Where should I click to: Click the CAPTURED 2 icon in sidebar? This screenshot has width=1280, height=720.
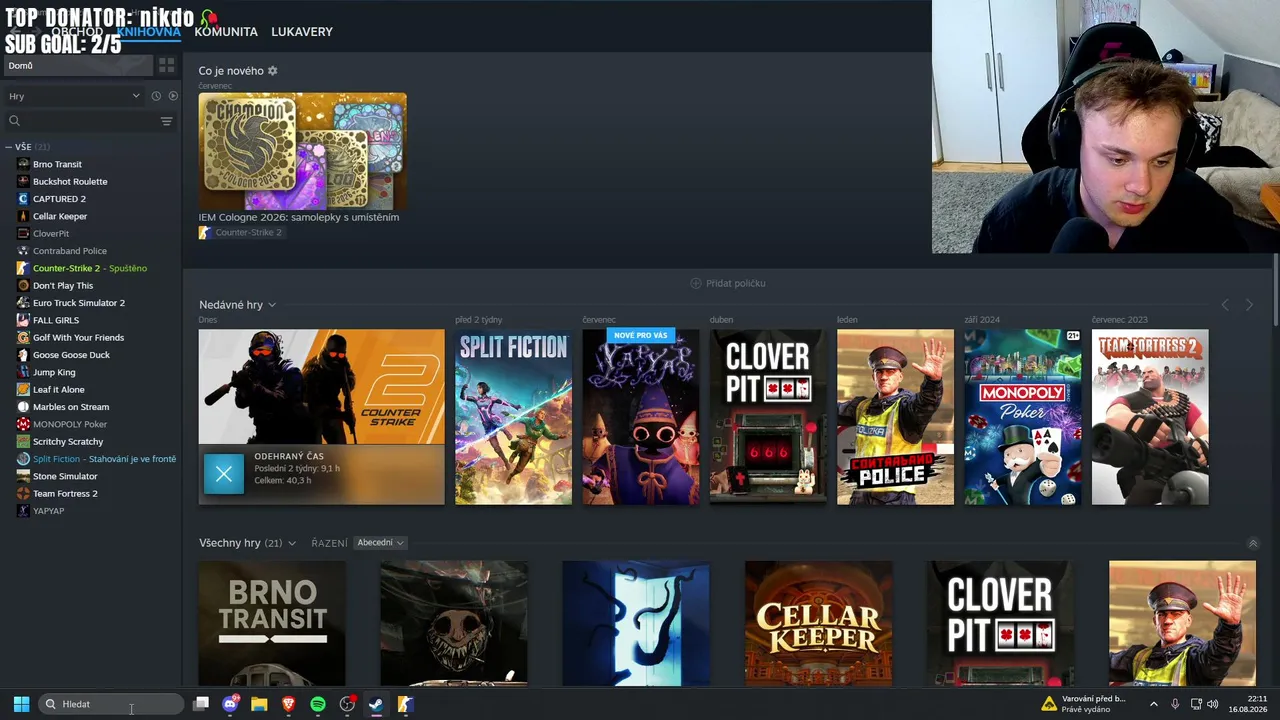[23, 199]
